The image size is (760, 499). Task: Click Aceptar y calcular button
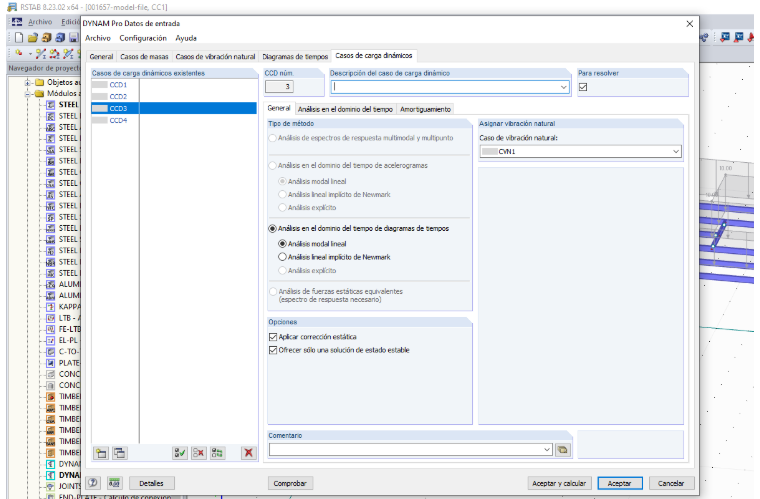559,483
